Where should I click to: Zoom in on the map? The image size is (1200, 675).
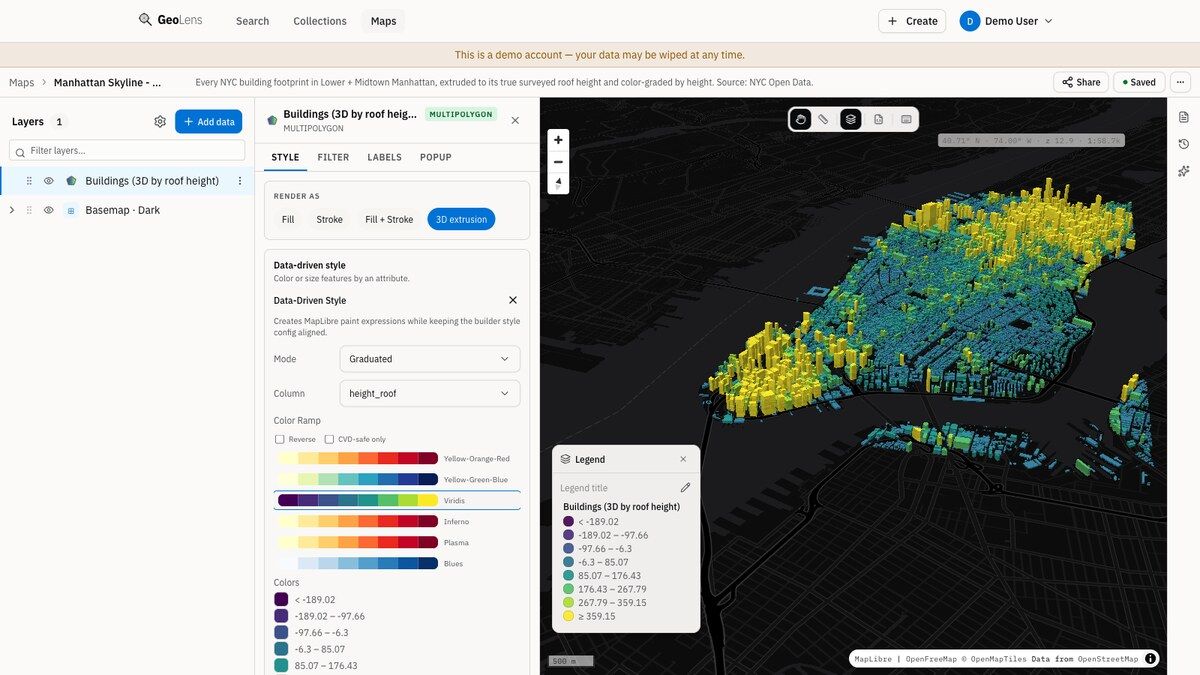[x=558, y=139]
